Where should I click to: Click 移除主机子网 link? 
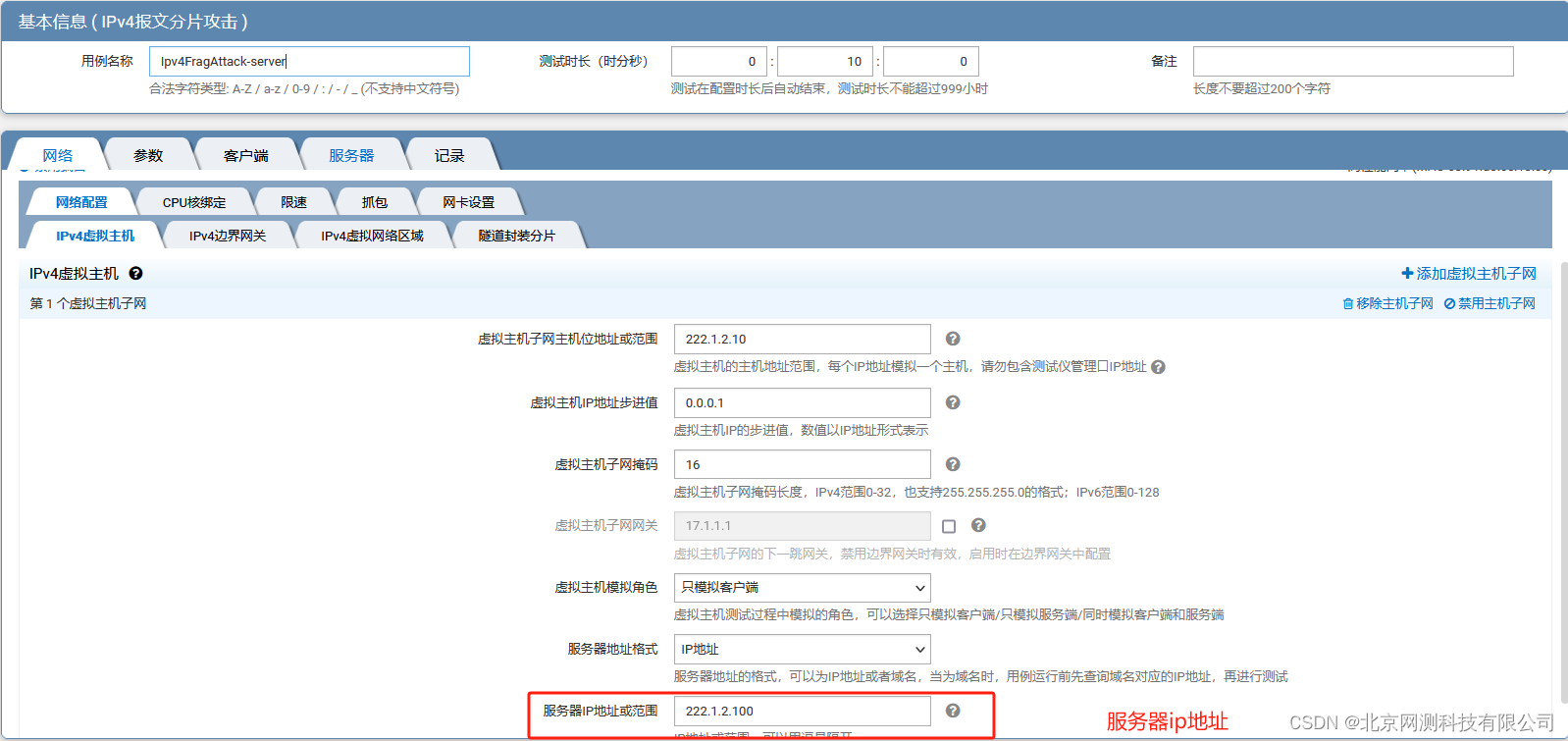coord(1388,304)
